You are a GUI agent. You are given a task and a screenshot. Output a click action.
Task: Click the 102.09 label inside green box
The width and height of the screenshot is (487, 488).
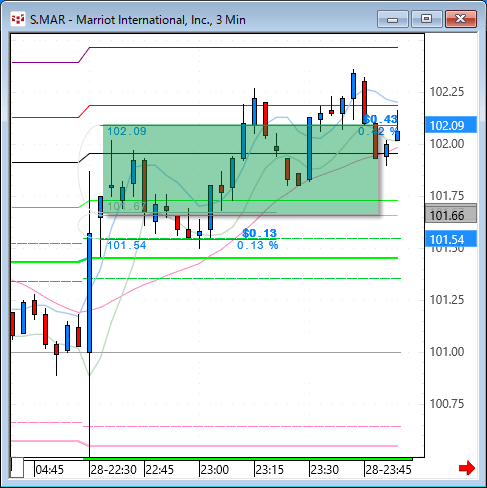tap(127, 131)
